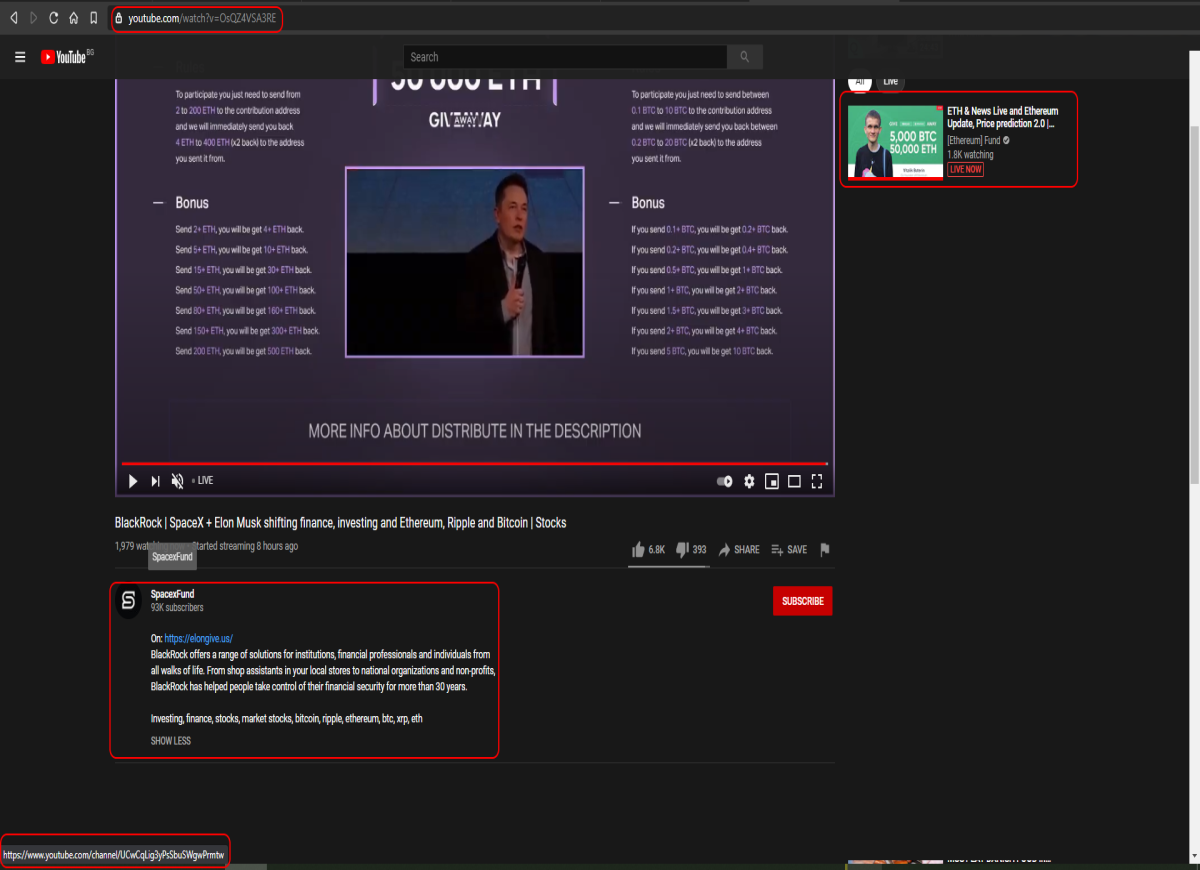1200x870 pixels.
Task: Go to the YouTube home logo
Action: [x=66, y=57]
